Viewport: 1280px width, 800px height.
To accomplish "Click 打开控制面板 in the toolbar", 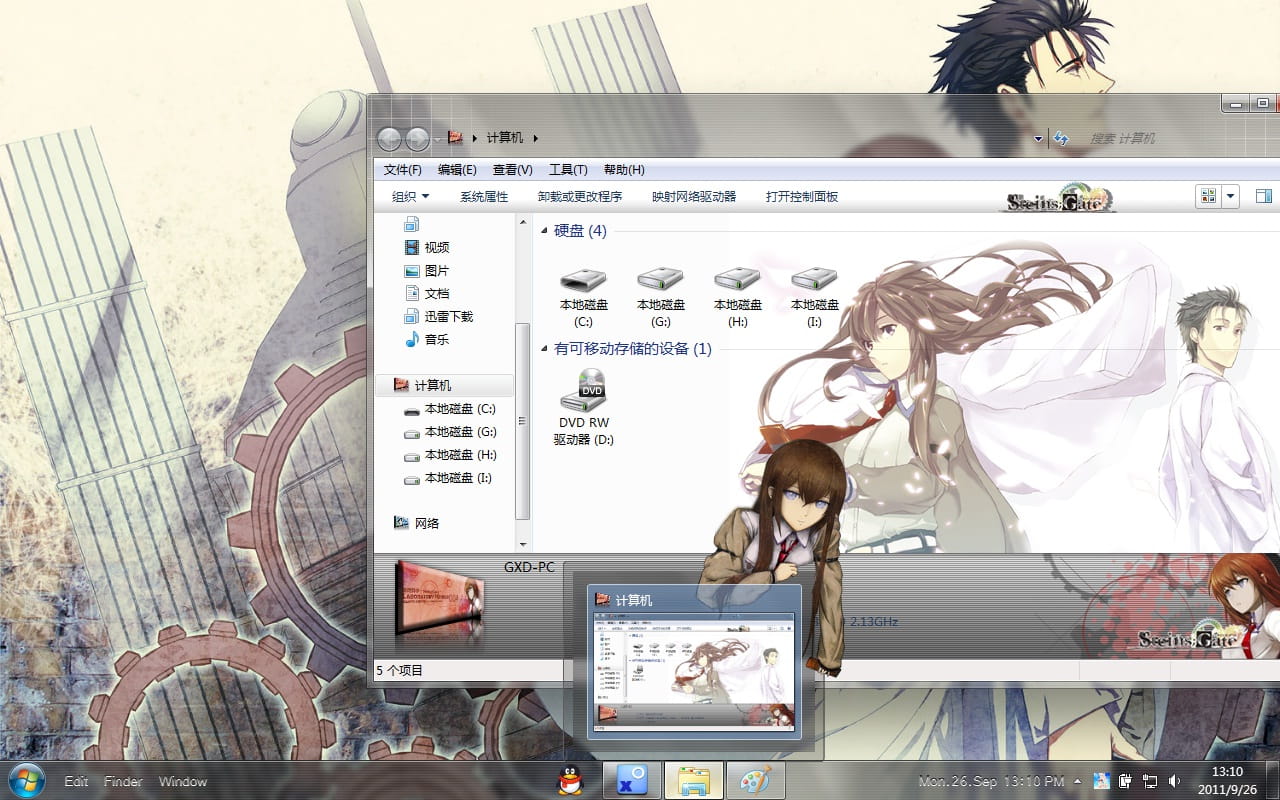I will tap(801, 197).
